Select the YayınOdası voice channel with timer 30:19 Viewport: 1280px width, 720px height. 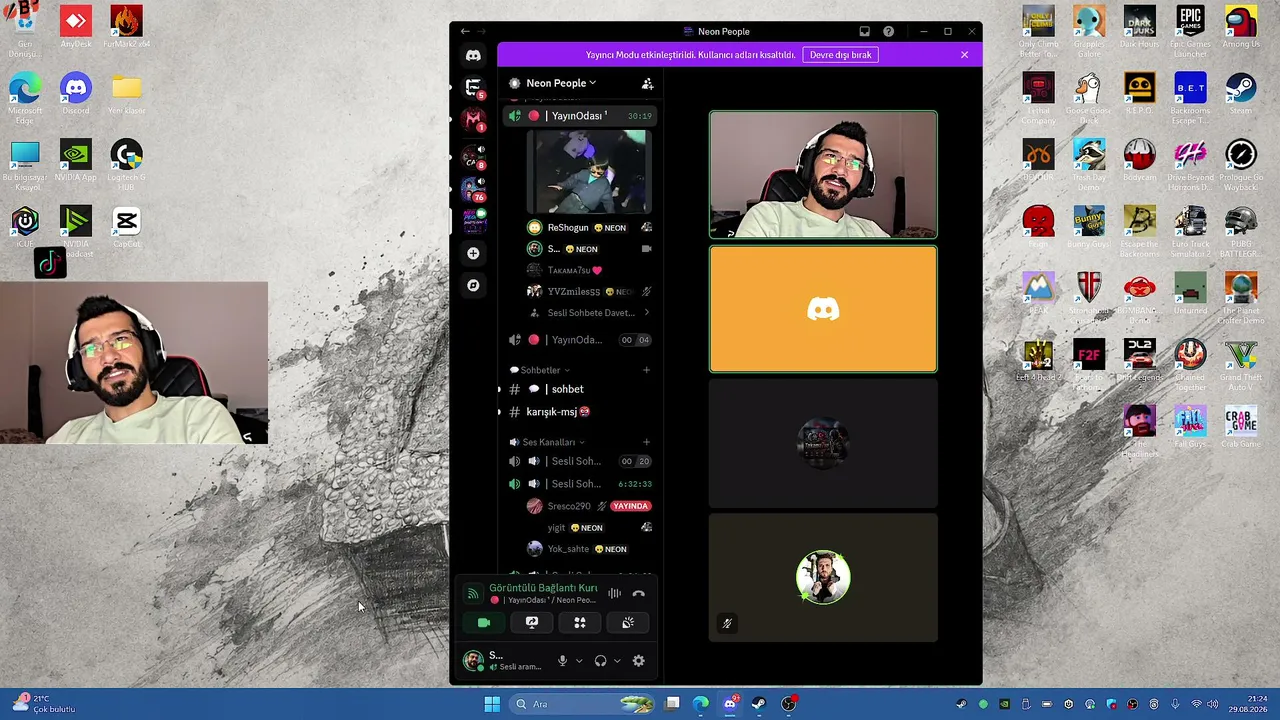coord(580,116)
